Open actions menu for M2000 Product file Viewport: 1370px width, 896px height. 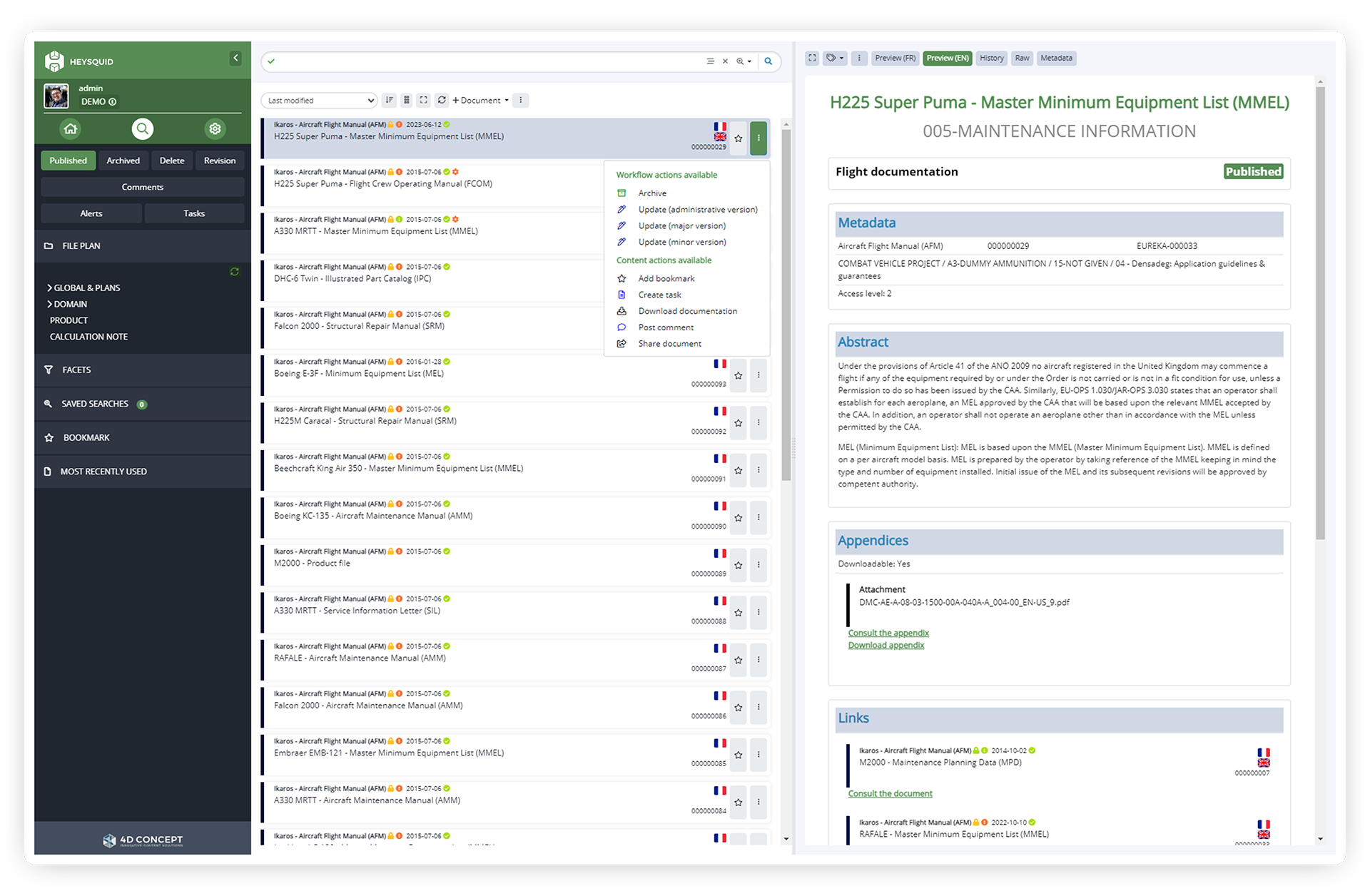coord(758,566)
